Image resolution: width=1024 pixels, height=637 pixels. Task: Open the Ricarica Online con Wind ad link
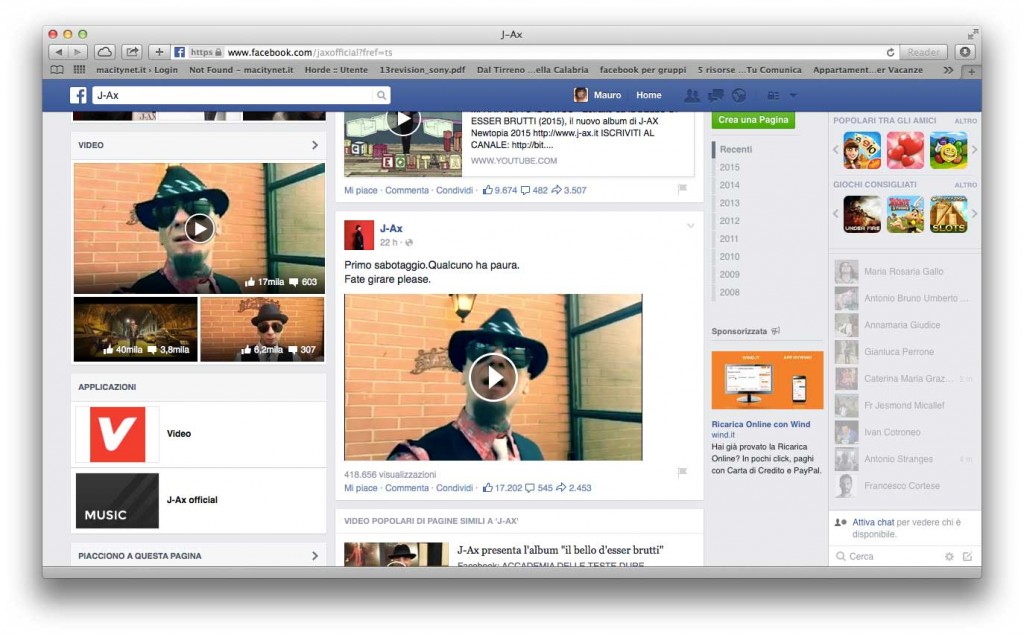point(761,424)
